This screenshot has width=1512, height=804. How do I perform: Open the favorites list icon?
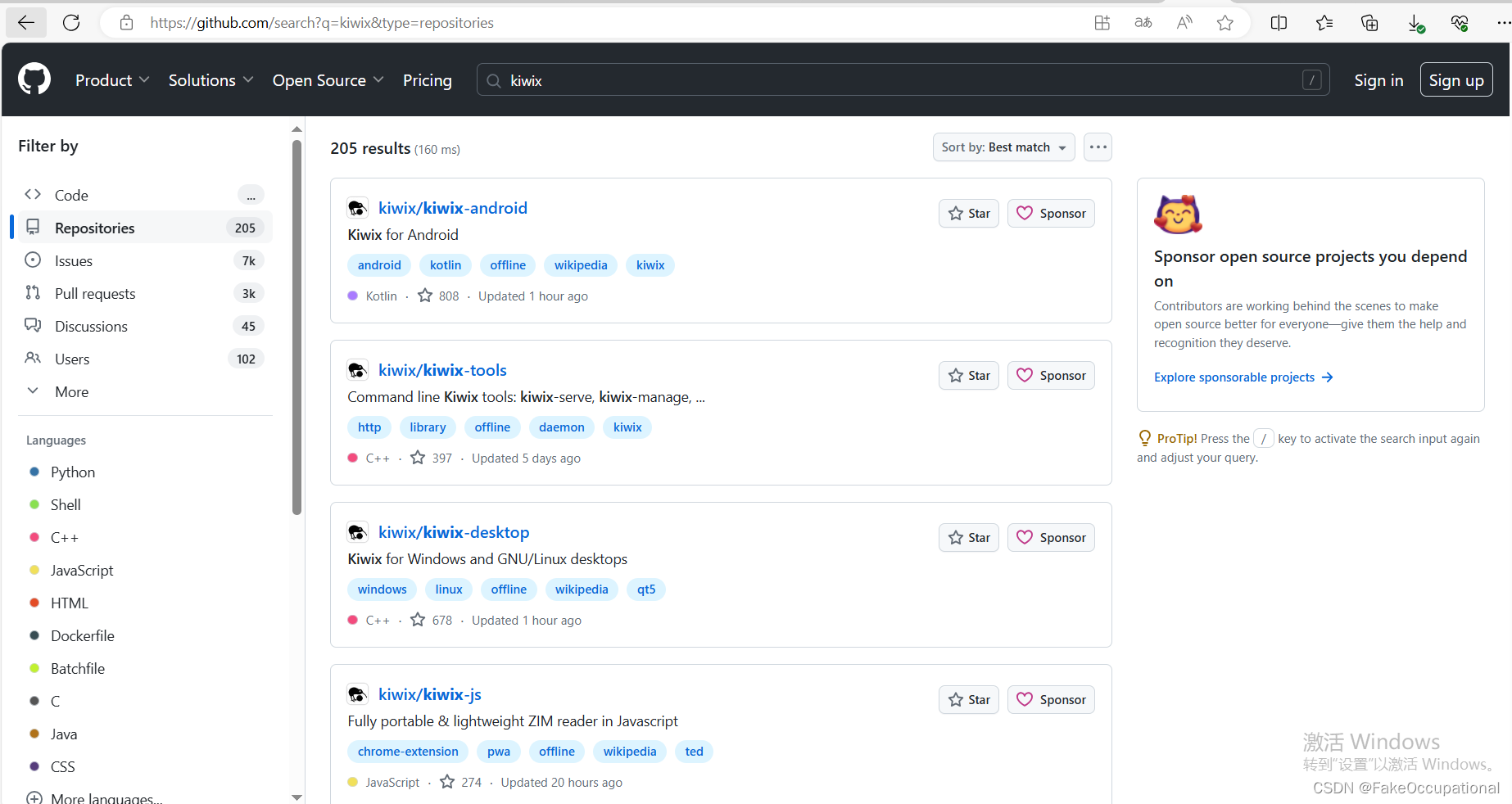click(x=1324, y=23)
